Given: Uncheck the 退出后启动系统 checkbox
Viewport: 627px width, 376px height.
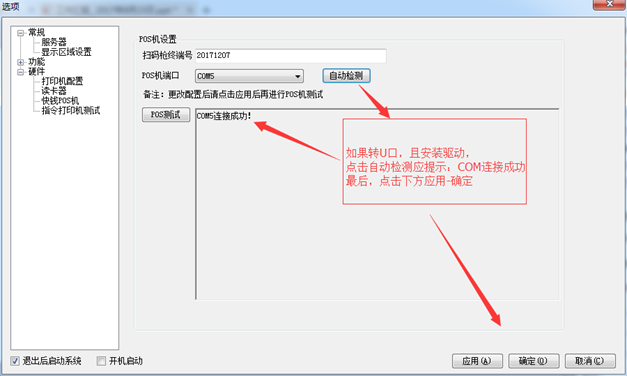Looking at the screenshot, I should tap(15, 361).
